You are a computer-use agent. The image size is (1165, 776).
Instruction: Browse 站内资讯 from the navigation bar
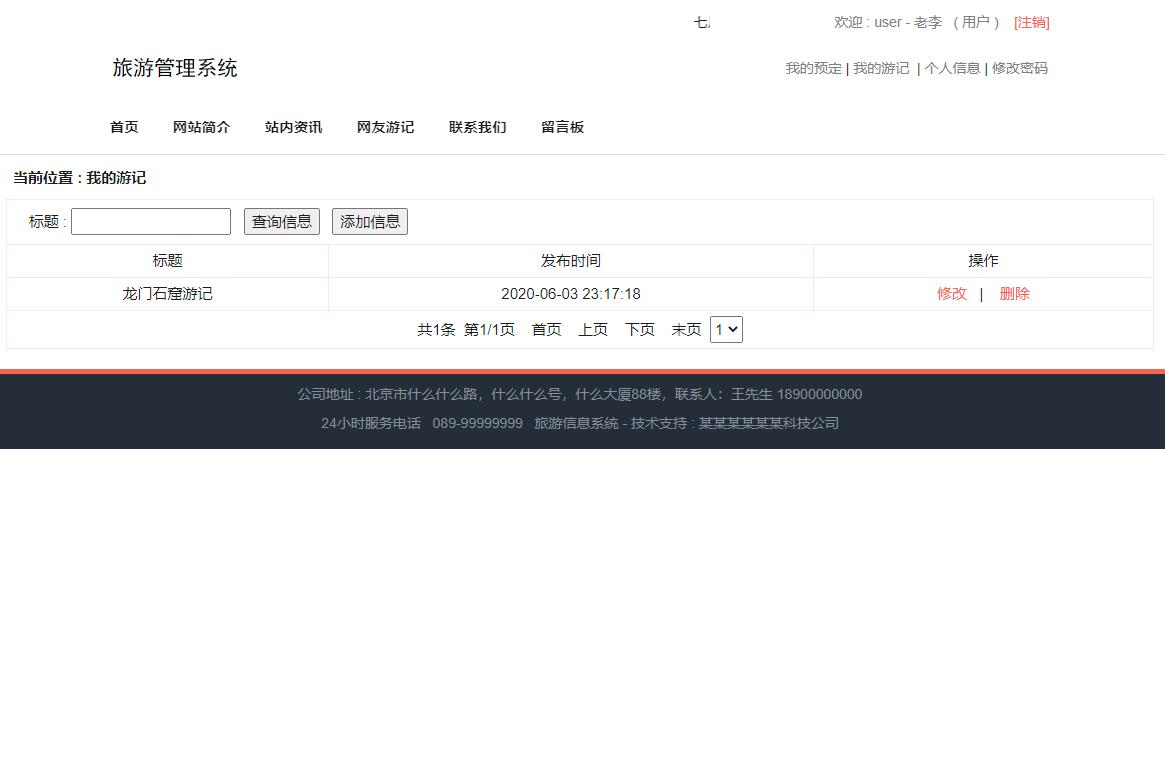coord(293,127)
